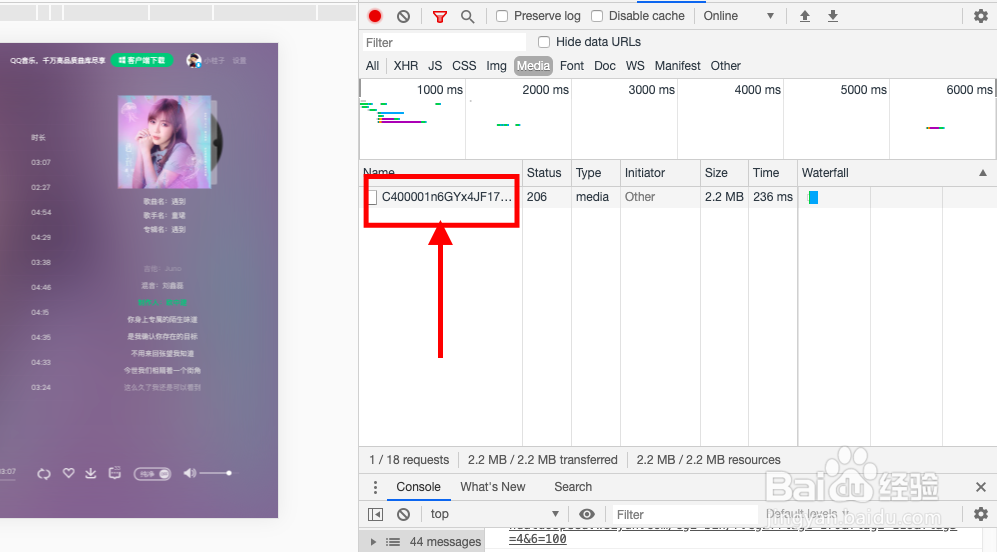Image resolution: width=997 pixels, height=552 pixels.
Task: Open the console drawer three-dot menu
Action: point(375,487)
